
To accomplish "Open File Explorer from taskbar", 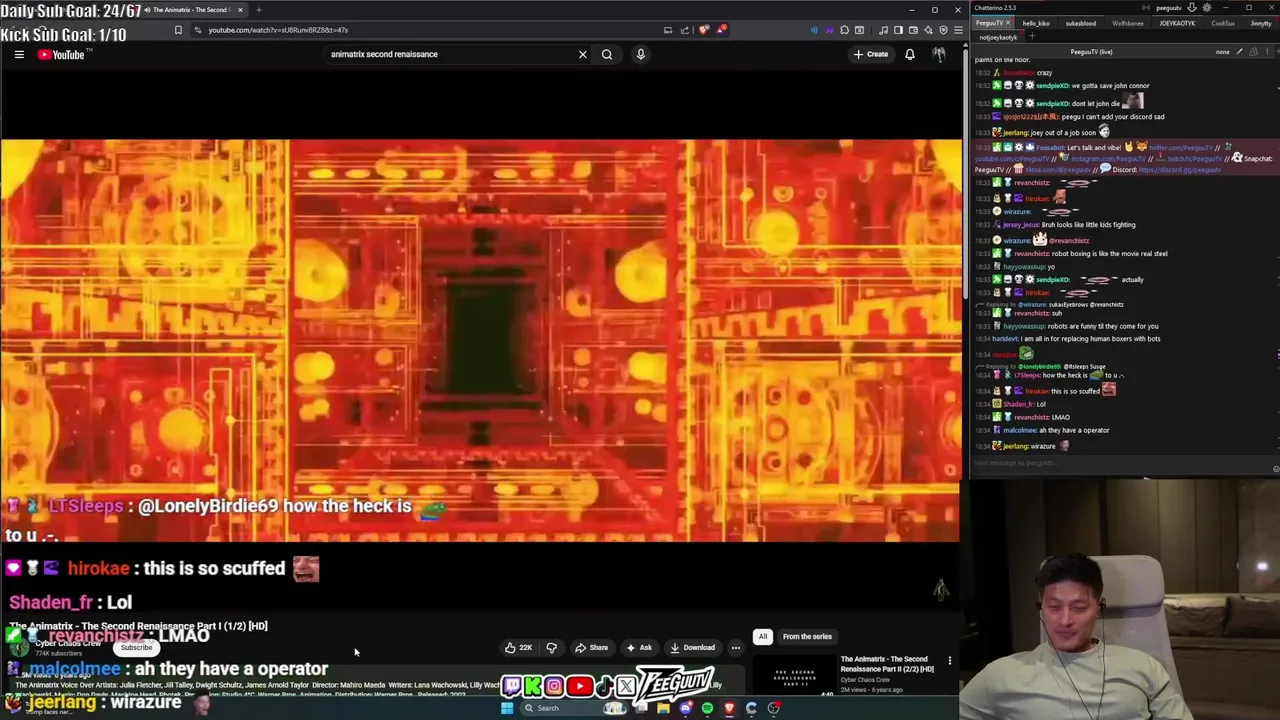I will 663,708.
